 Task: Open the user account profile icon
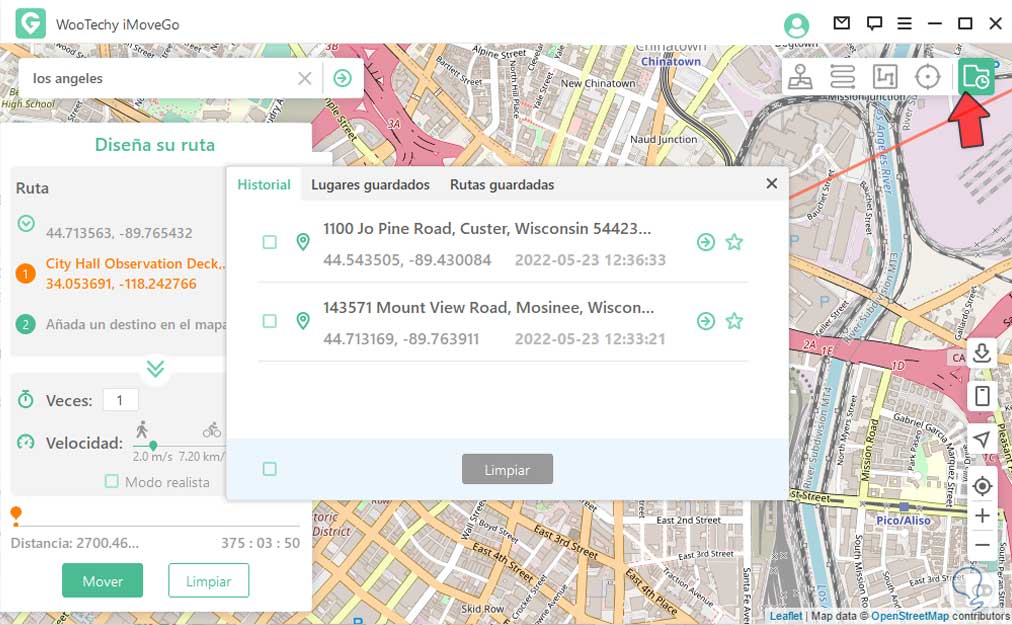point(796,25)
